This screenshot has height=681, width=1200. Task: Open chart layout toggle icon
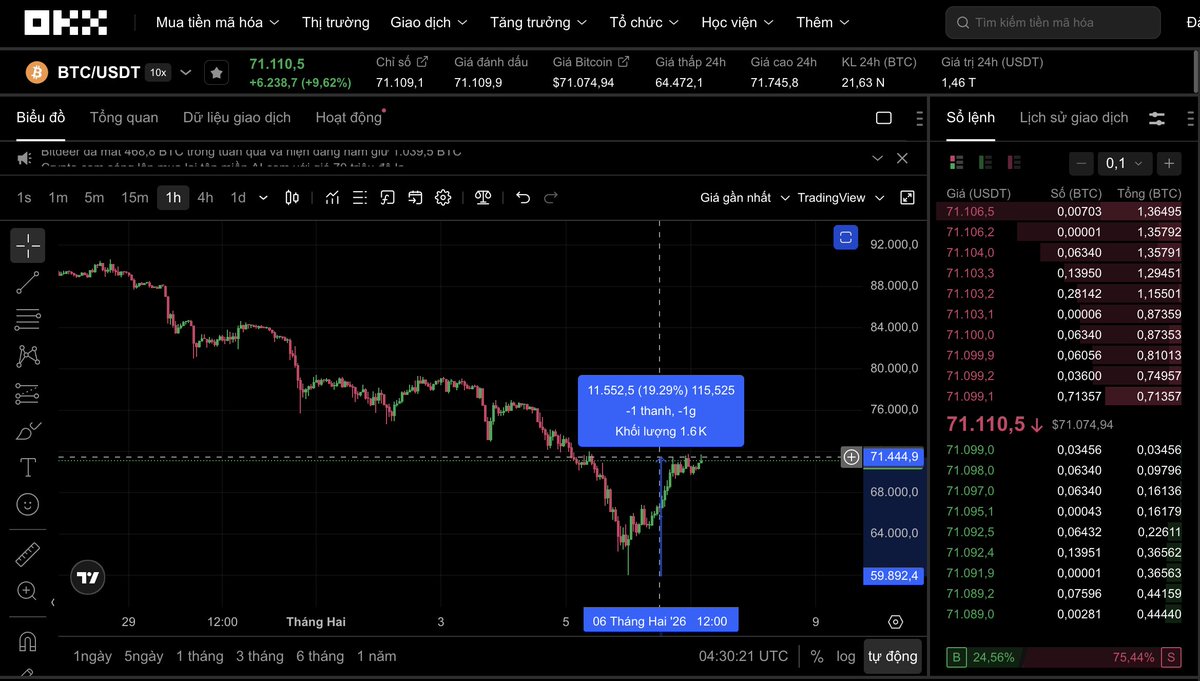(884, 118)
